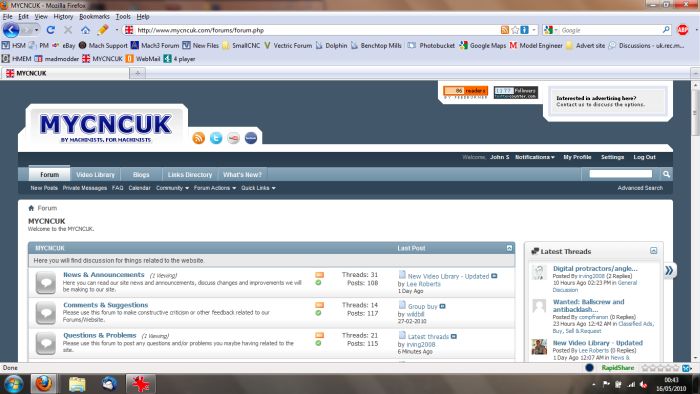Open the Quick Links dropdown
The height and width of the screenshot is (394, 700).
[x=258, y=188]
